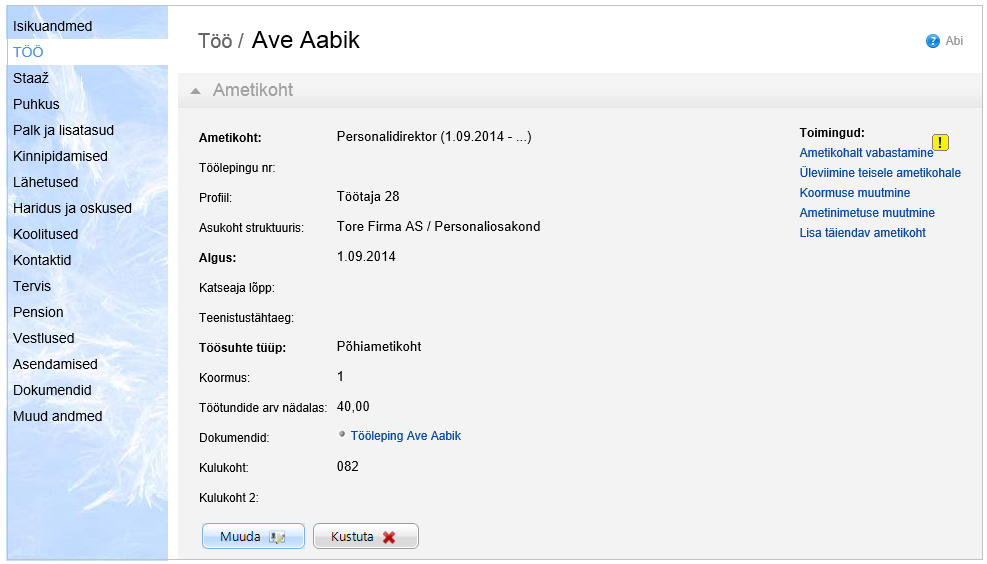This screenshot has width=987, height=564.
Task: Open the Puhkus sidebar item
Action: [36, 104]
